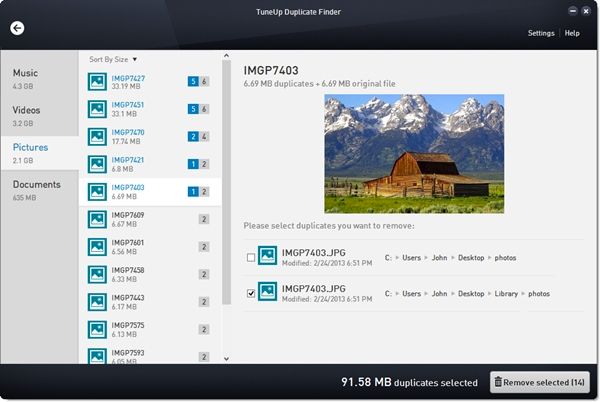This screenshot has height=402, width=600.
Task: Open Settings
Action: (x=541, y=33)
